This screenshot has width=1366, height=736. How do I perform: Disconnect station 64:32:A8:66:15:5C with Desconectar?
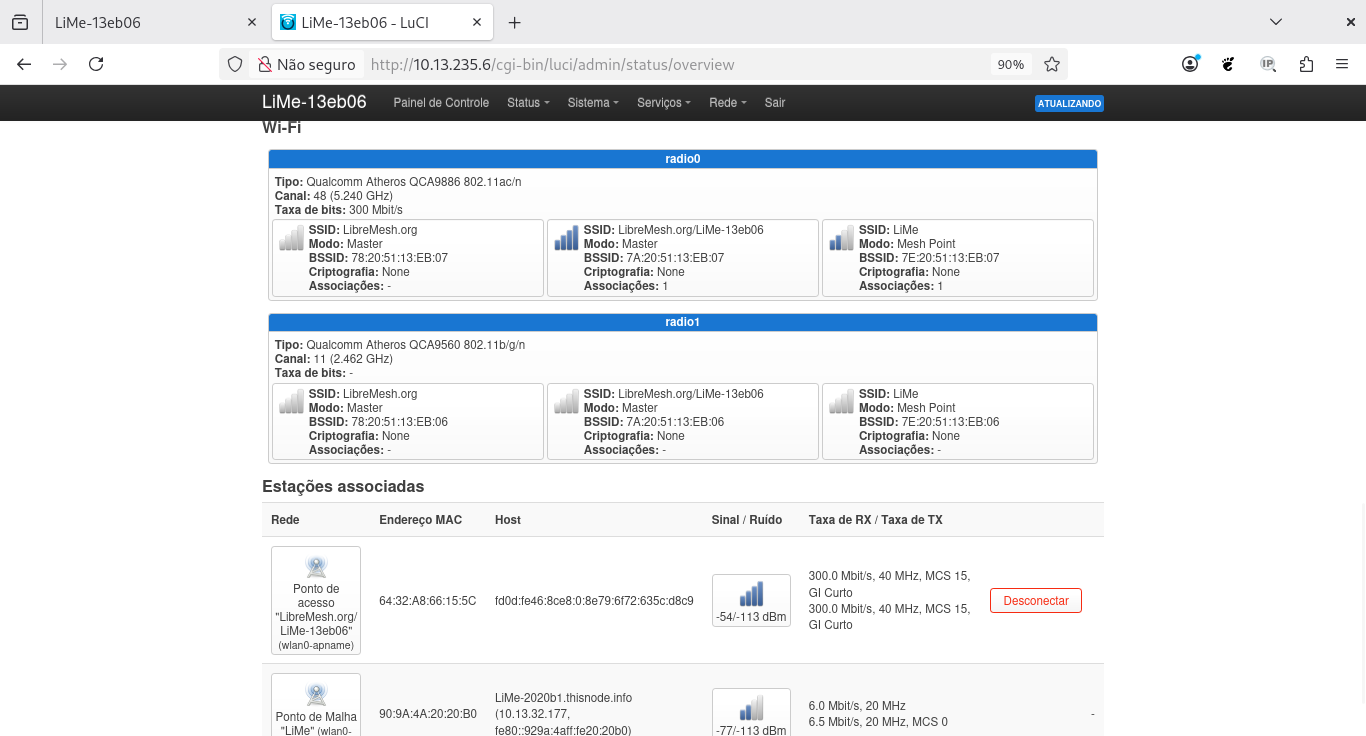(x=1036, y=601)
